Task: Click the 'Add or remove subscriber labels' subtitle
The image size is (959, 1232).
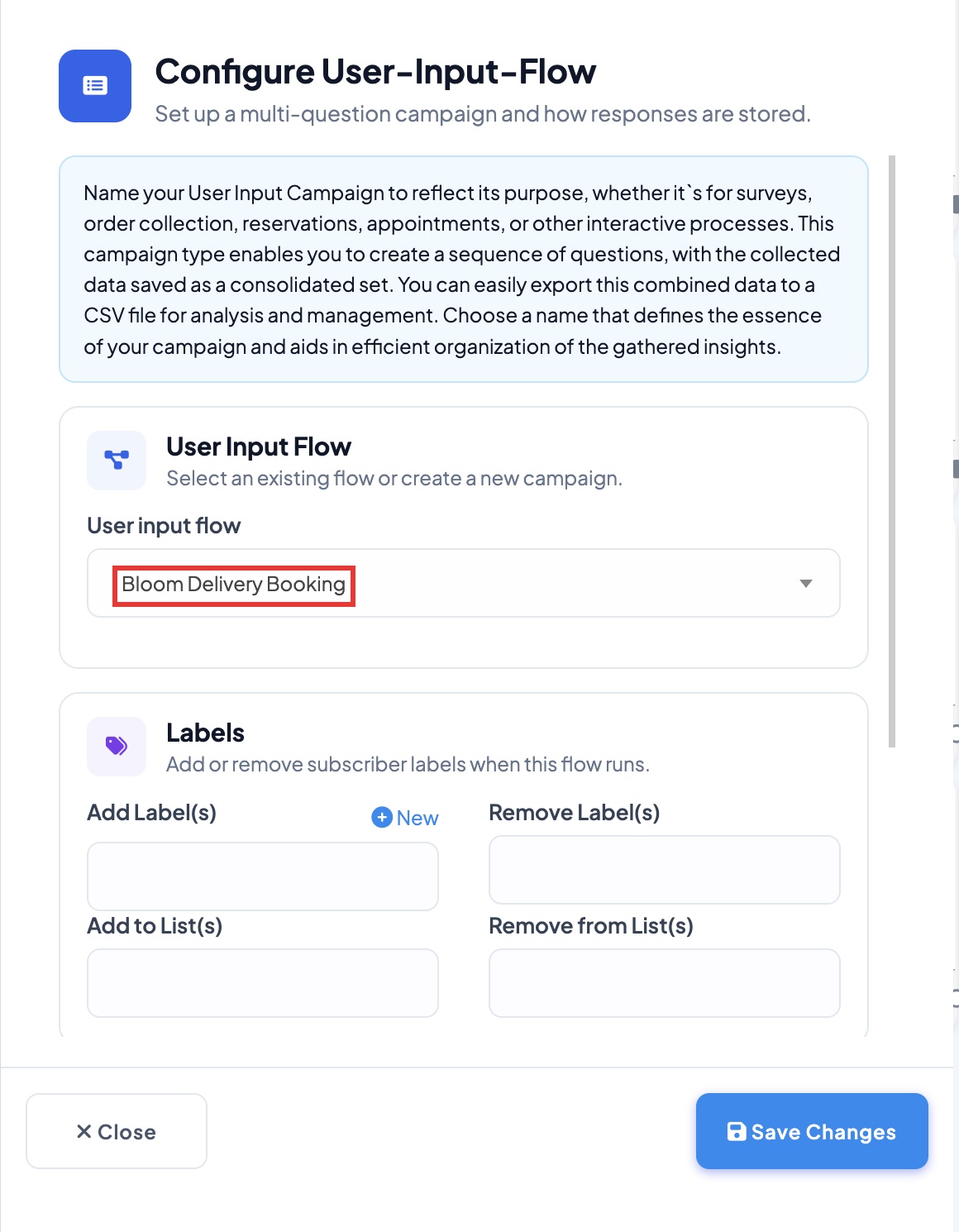Action: tap(408, 765)
